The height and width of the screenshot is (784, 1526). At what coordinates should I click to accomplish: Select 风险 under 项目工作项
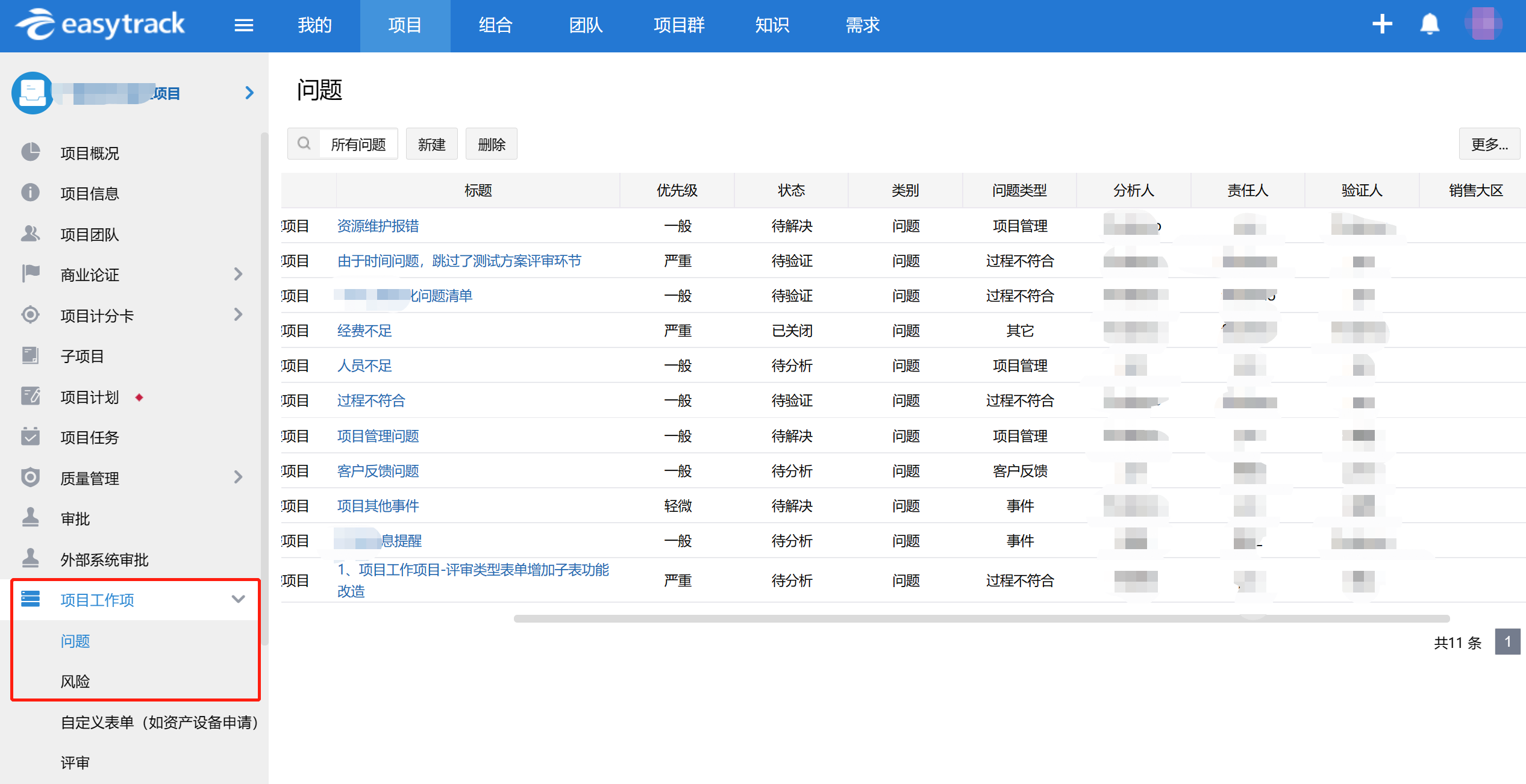[75, 681]
